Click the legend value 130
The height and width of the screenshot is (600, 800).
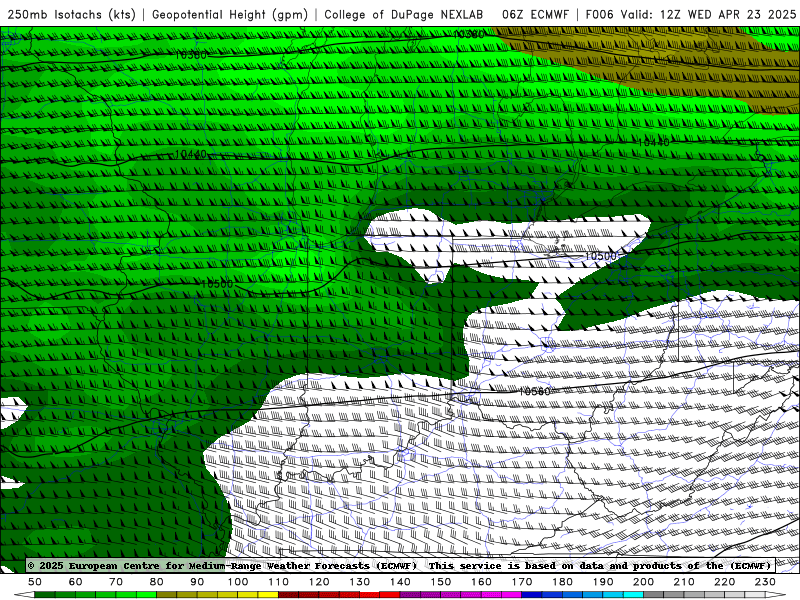pos(360,582)
